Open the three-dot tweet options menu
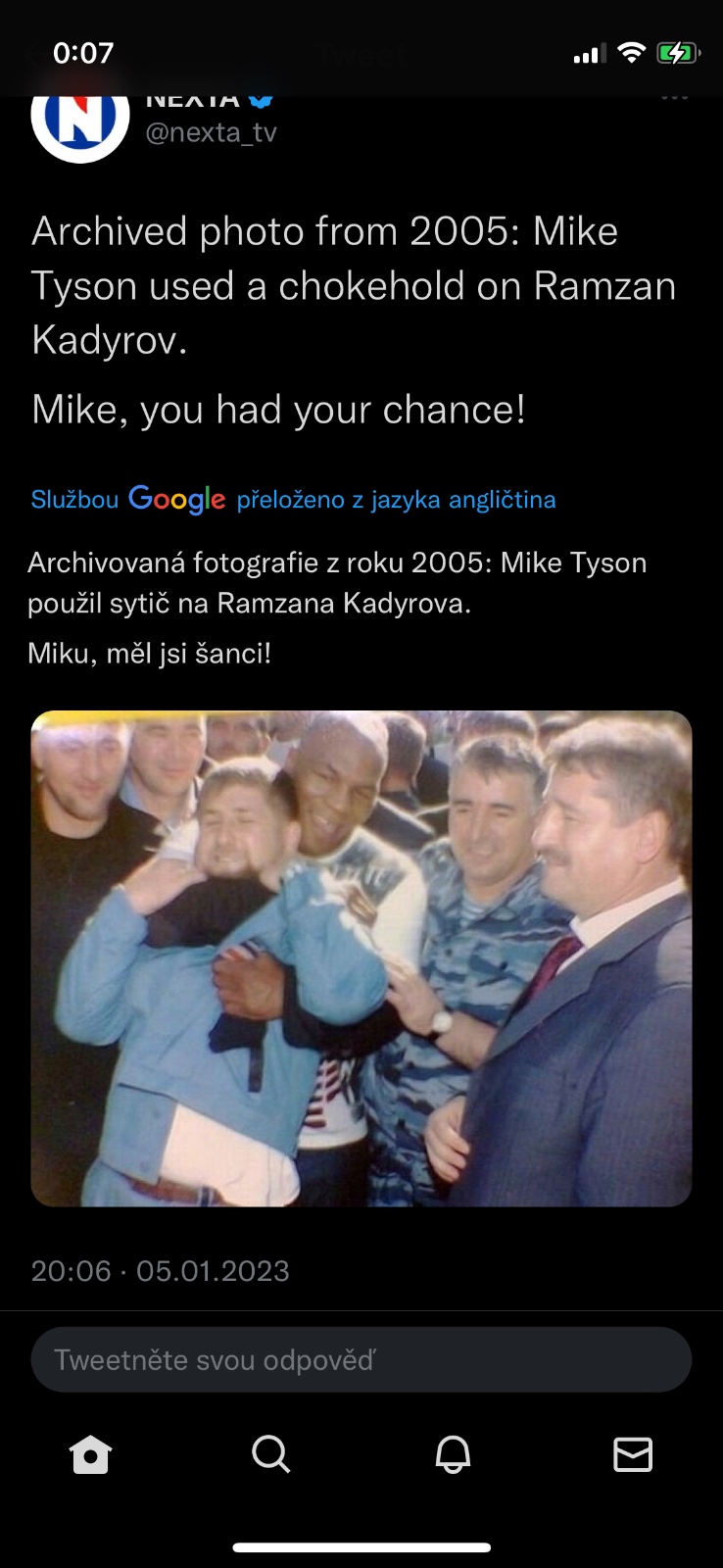The width and height of the screenshot is (723, 1568). click(x=674, y=98)
